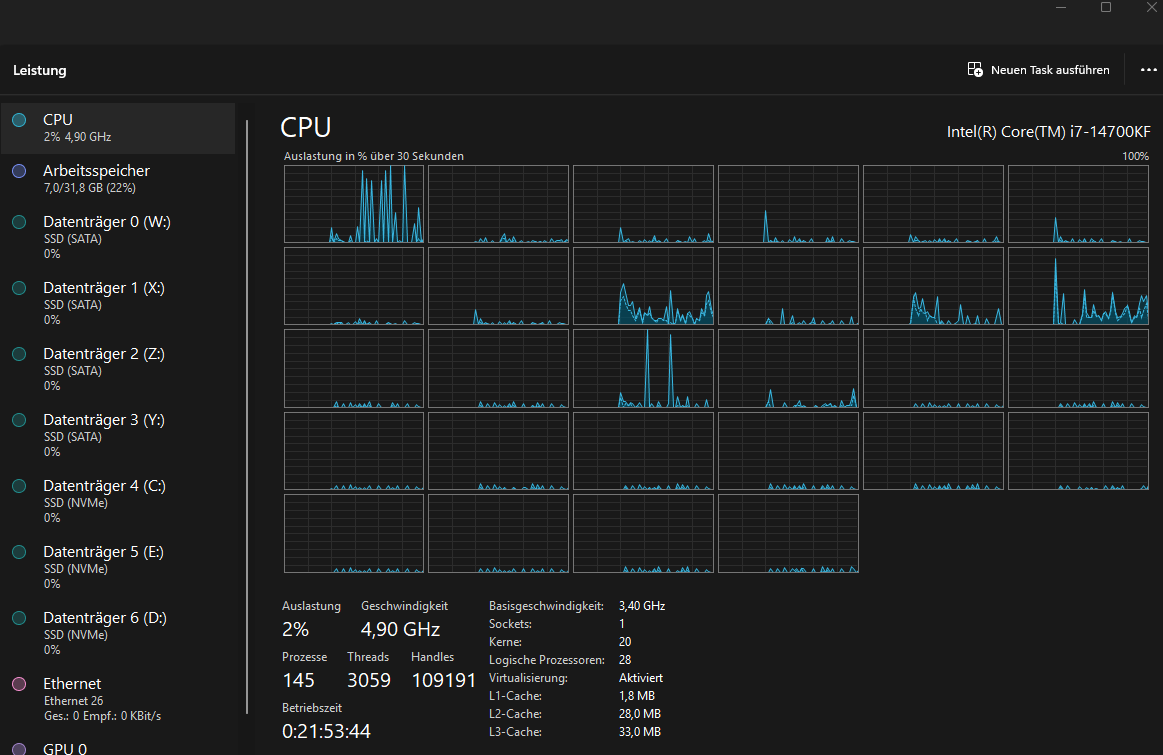Click the L3-Cache 33,0 MB value

coord(639,732)
